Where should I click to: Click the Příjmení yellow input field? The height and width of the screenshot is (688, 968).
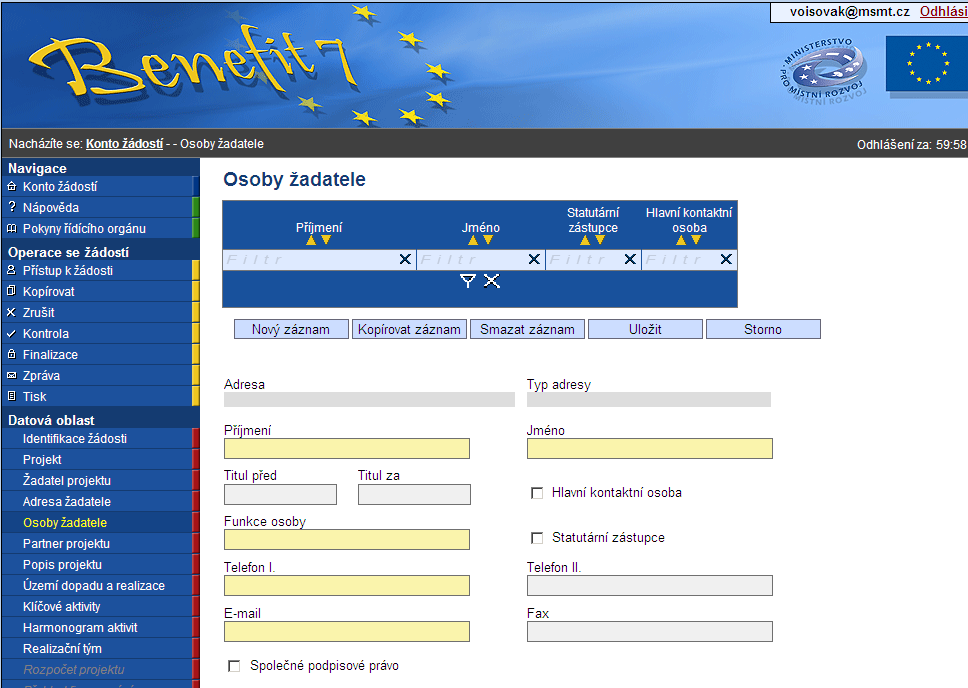[x=347, y=448]
